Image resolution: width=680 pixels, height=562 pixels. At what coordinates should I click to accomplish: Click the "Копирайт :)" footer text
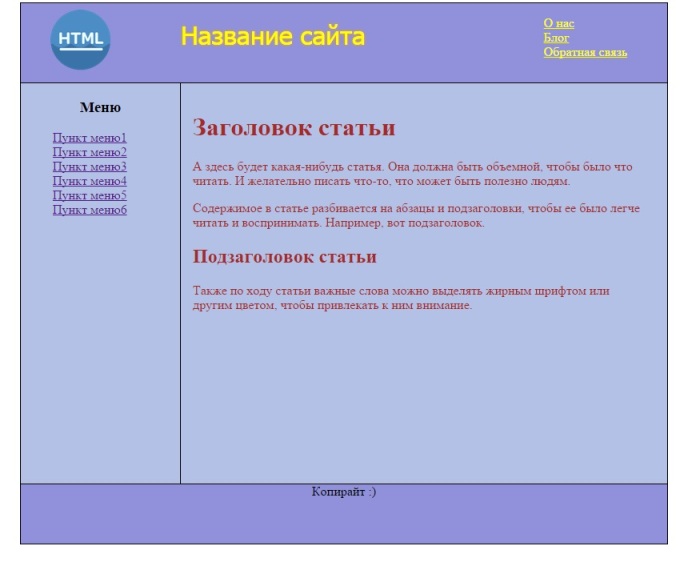(x=344, y=492)
